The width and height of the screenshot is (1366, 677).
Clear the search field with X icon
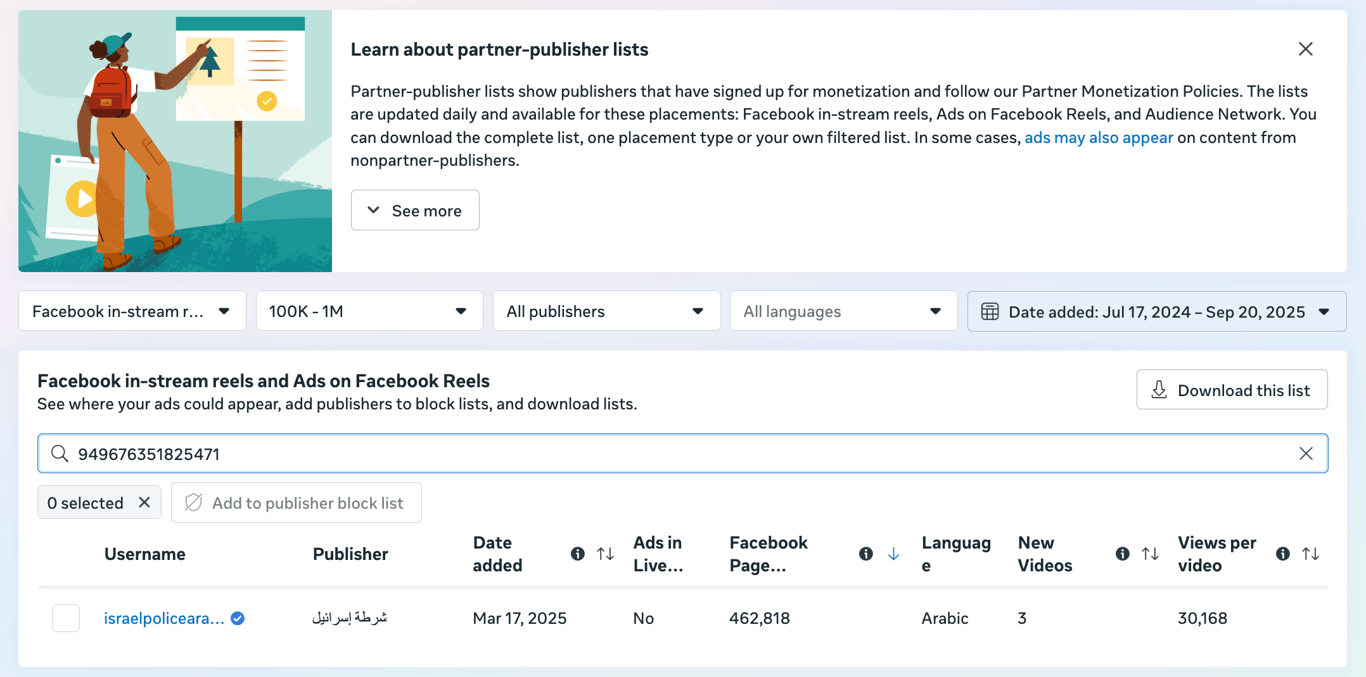(x=1306, y=454)
